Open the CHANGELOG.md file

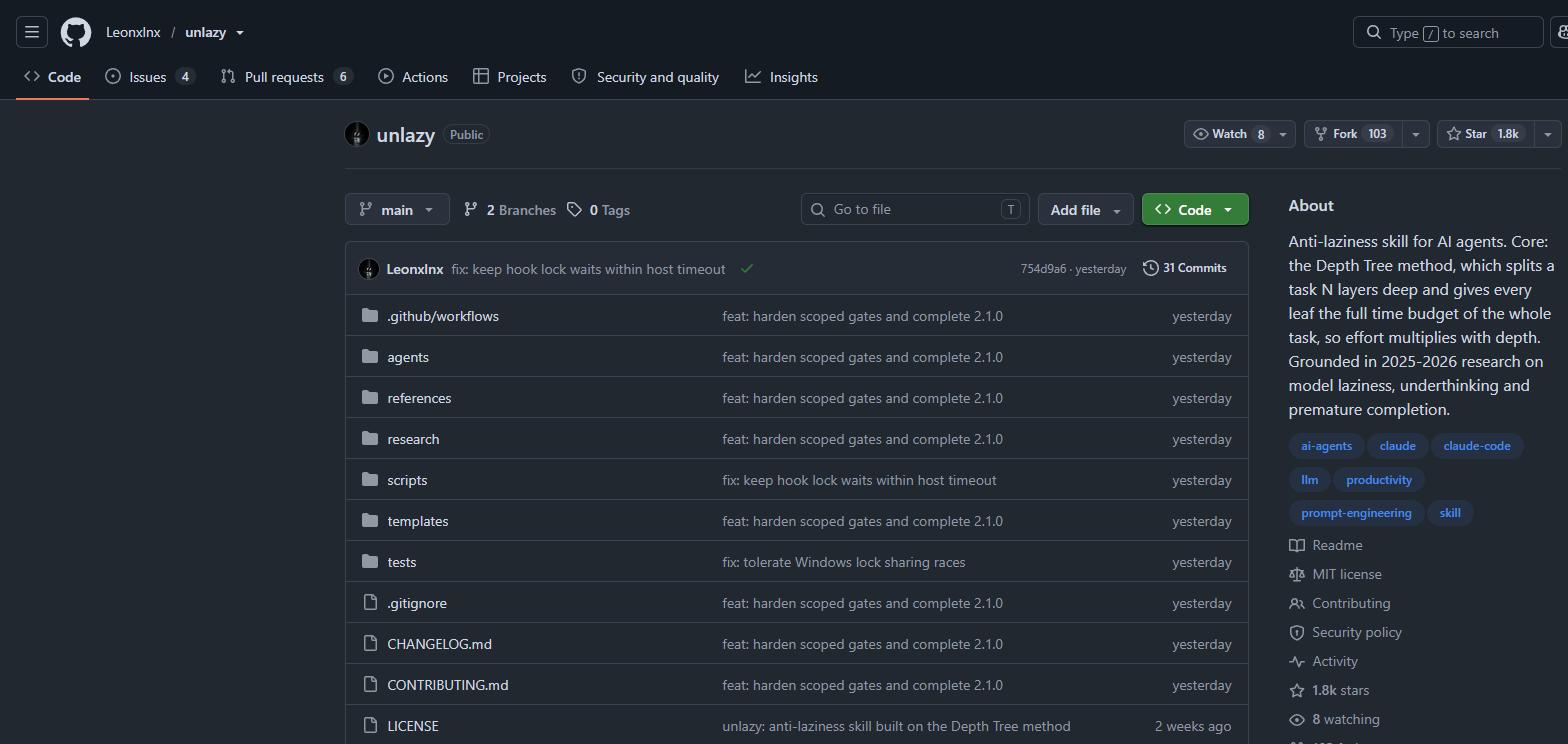tap(439, 644)
